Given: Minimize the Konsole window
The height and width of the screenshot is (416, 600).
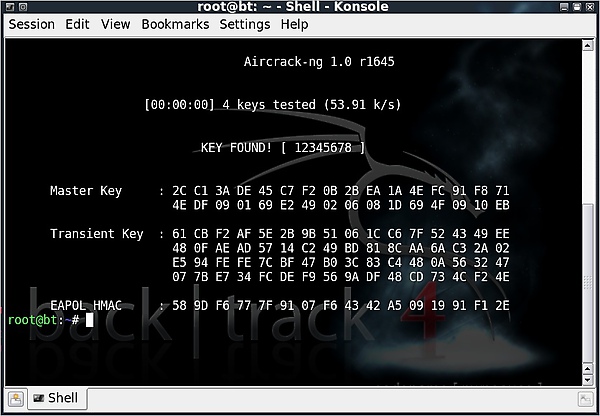Looking at the screenshot, I should [564, 7].
